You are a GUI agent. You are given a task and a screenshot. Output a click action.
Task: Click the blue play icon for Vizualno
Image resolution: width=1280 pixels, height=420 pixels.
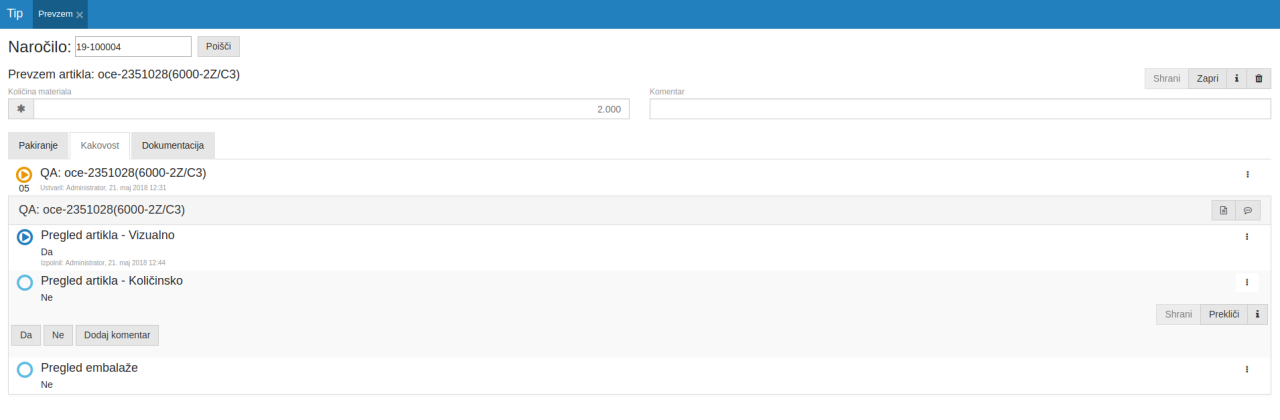pos(25,238)
